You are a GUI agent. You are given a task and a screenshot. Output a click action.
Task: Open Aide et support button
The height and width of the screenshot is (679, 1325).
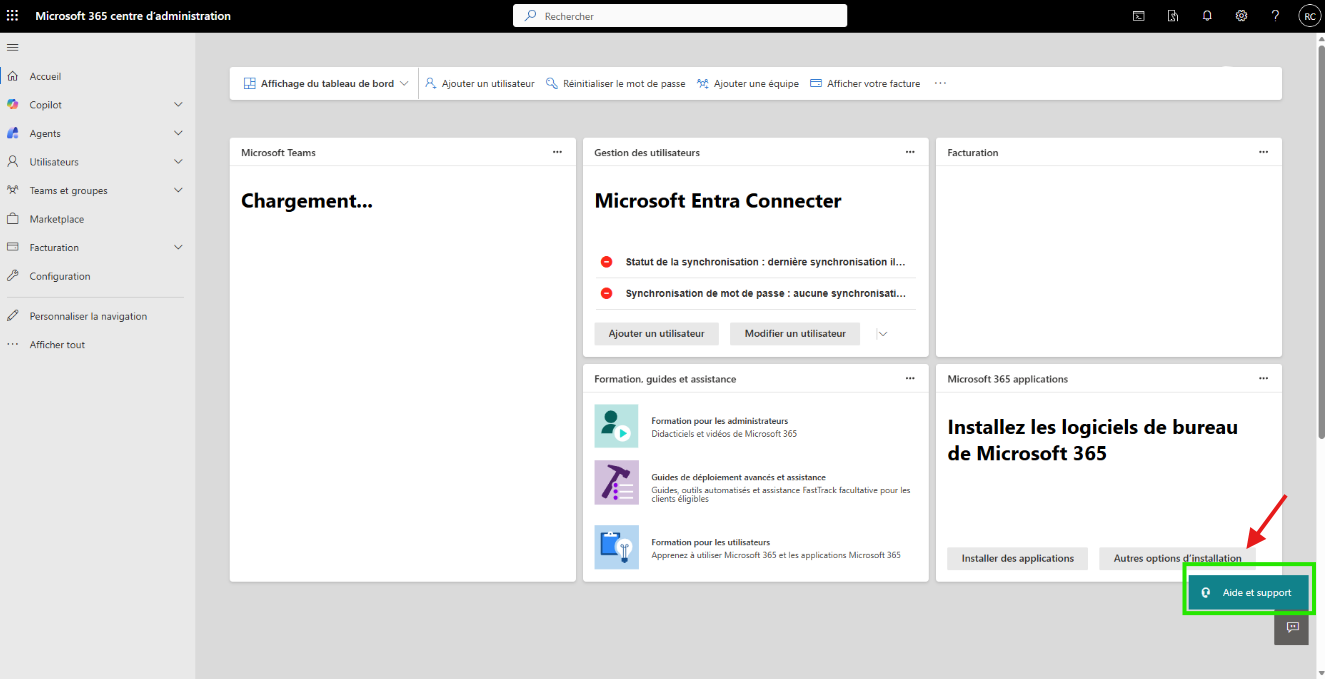(x=1248, y=592)
